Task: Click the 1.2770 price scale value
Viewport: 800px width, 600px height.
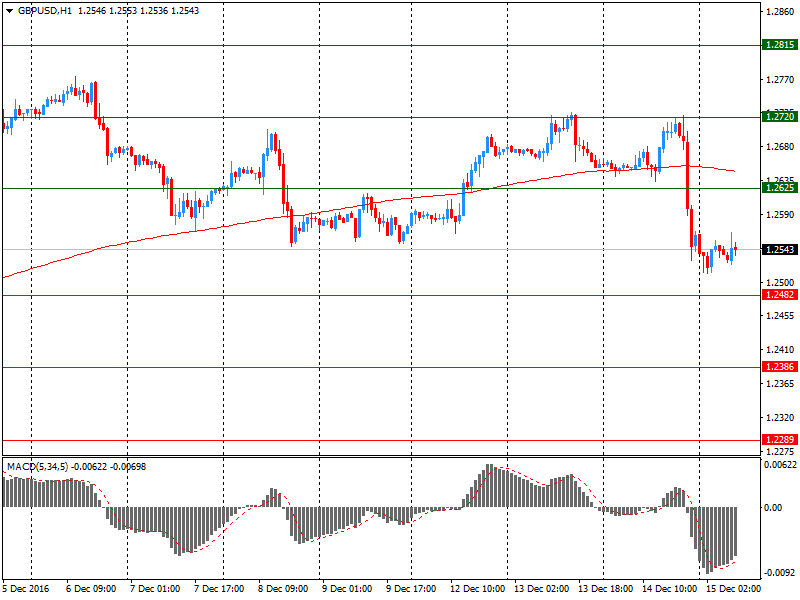Action: [780, 80]
